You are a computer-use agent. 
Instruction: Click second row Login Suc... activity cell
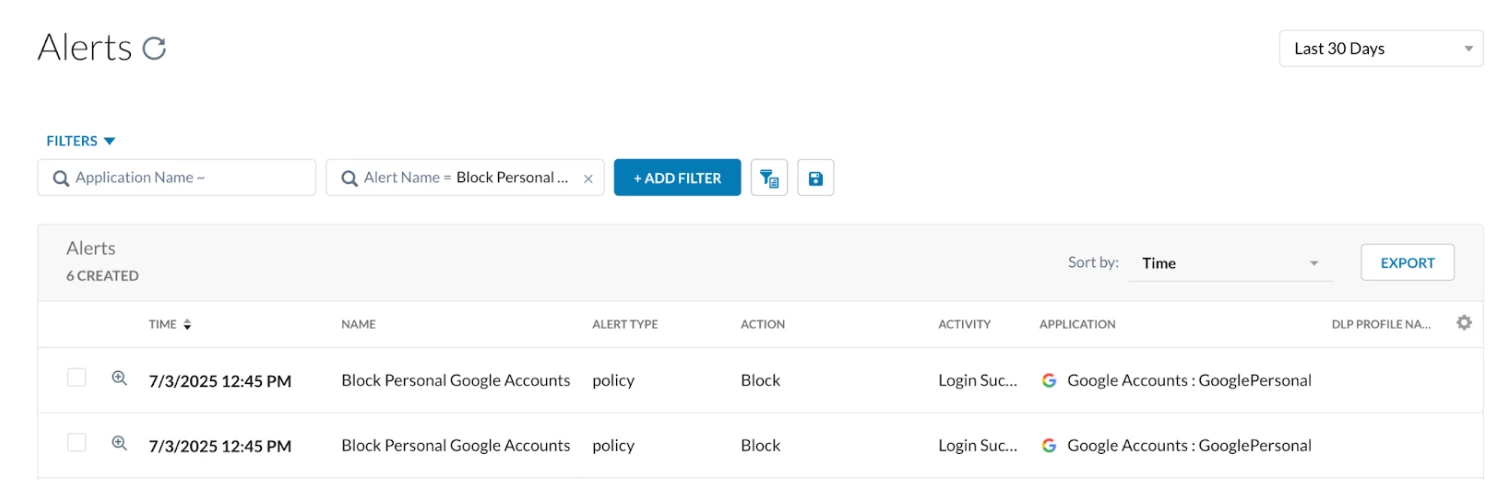[978, 445]
